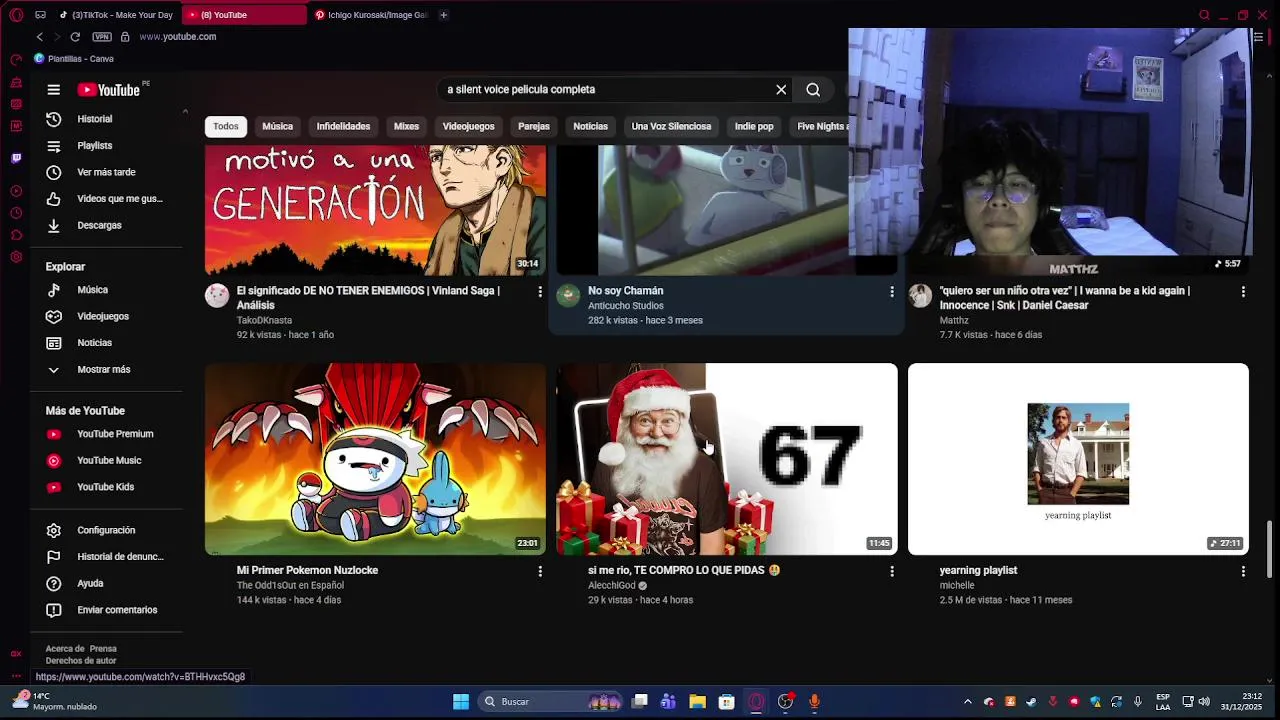This screenshot has height=720, width=1280.
Task: Open YouTube Kids link
Action: click(x=107, y=487)
